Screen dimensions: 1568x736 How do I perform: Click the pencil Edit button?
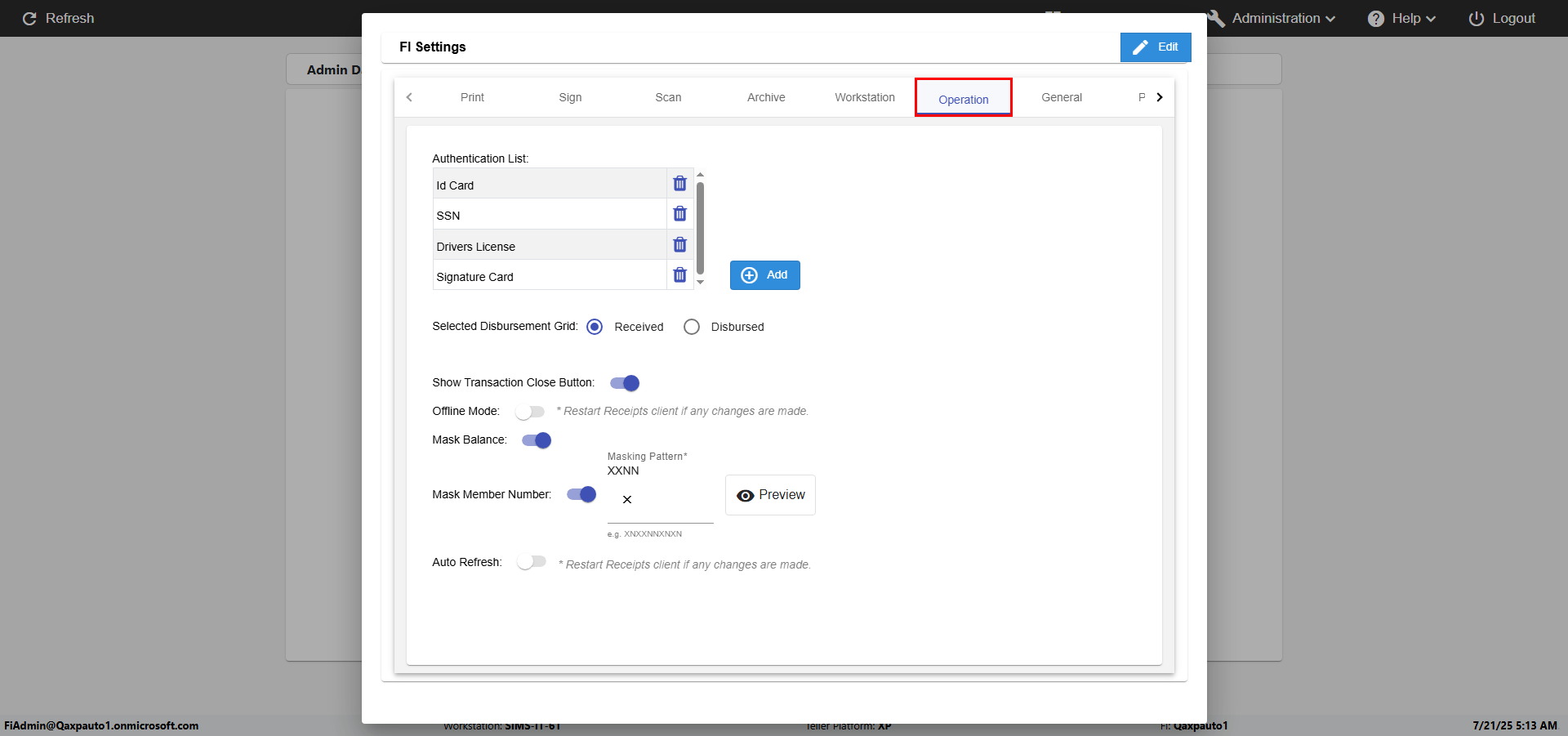[x=1155, y=47]
